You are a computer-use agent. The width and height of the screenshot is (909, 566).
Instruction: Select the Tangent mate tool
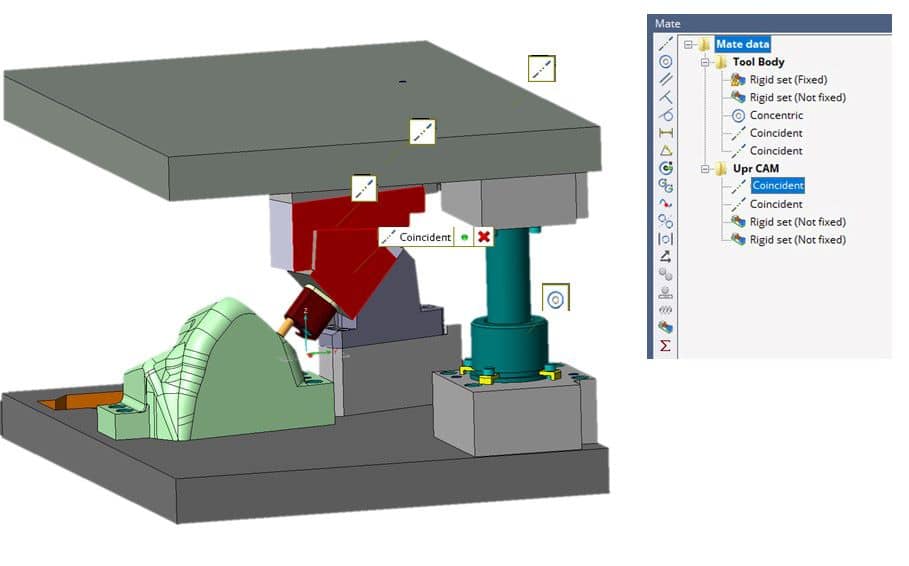665,114
